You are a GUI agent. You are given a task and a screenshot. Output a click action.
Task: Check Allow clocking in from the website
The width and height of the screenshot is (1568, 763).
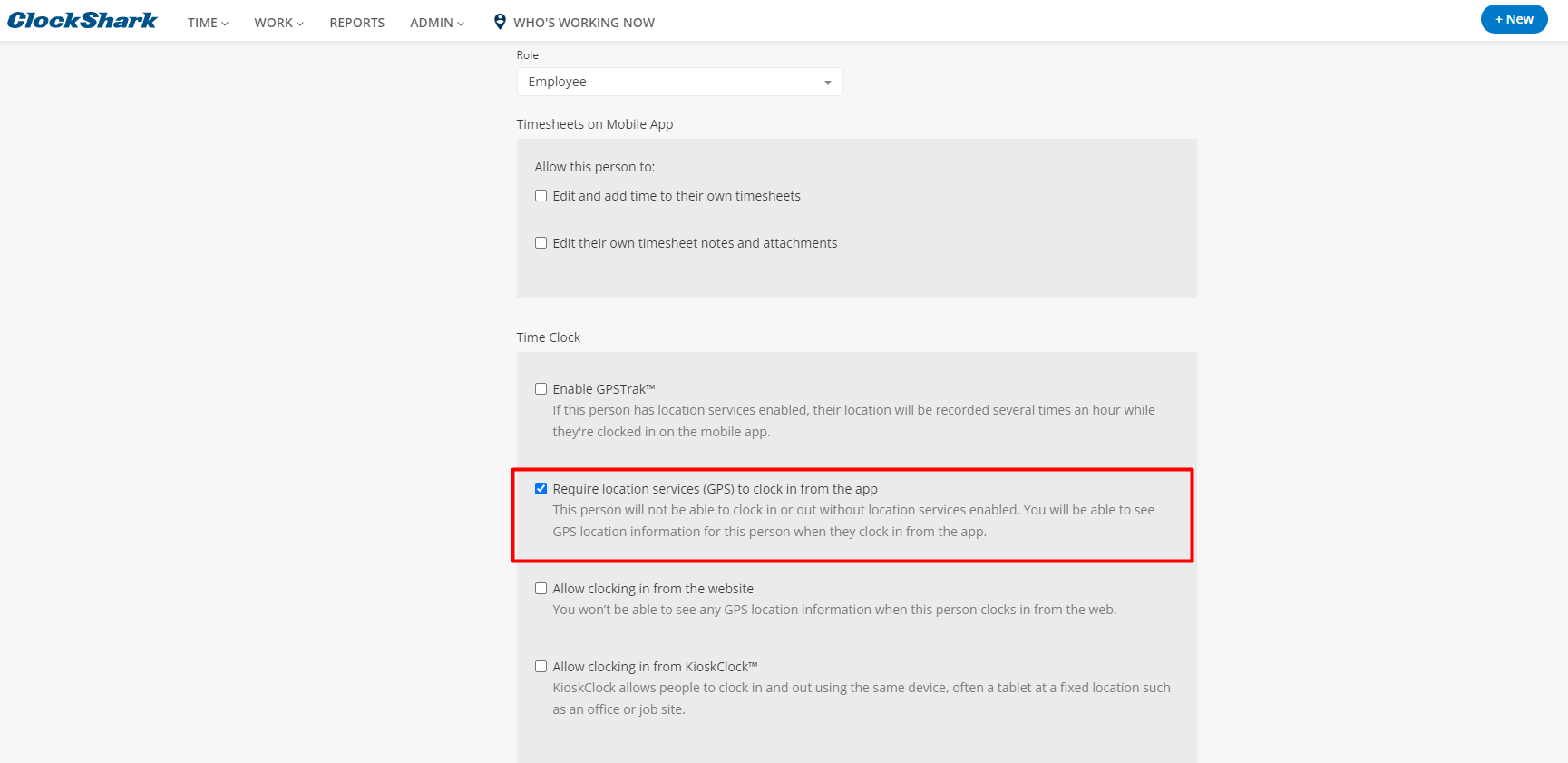(x=541, y=589)
